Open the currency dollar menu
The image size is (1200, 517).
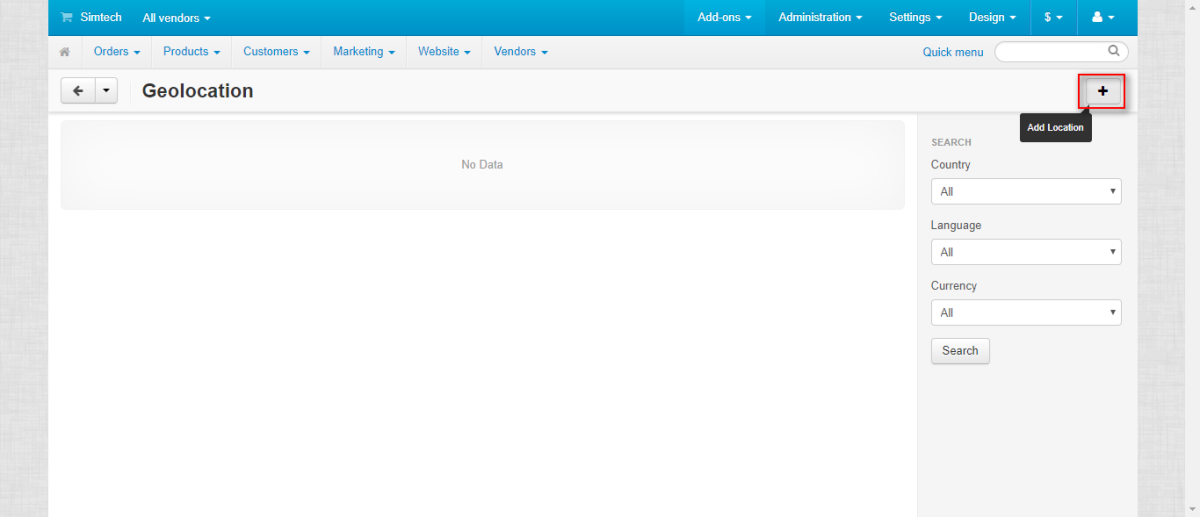point(1053,18)
